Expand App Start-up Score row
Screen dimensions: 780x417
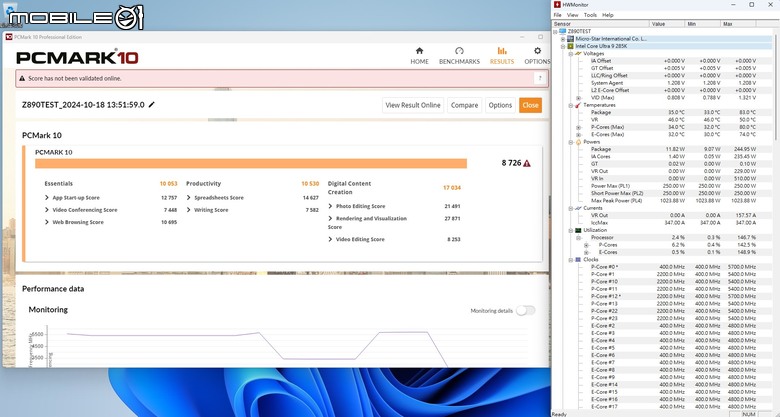pyautogui.click(x=47, y=198)
